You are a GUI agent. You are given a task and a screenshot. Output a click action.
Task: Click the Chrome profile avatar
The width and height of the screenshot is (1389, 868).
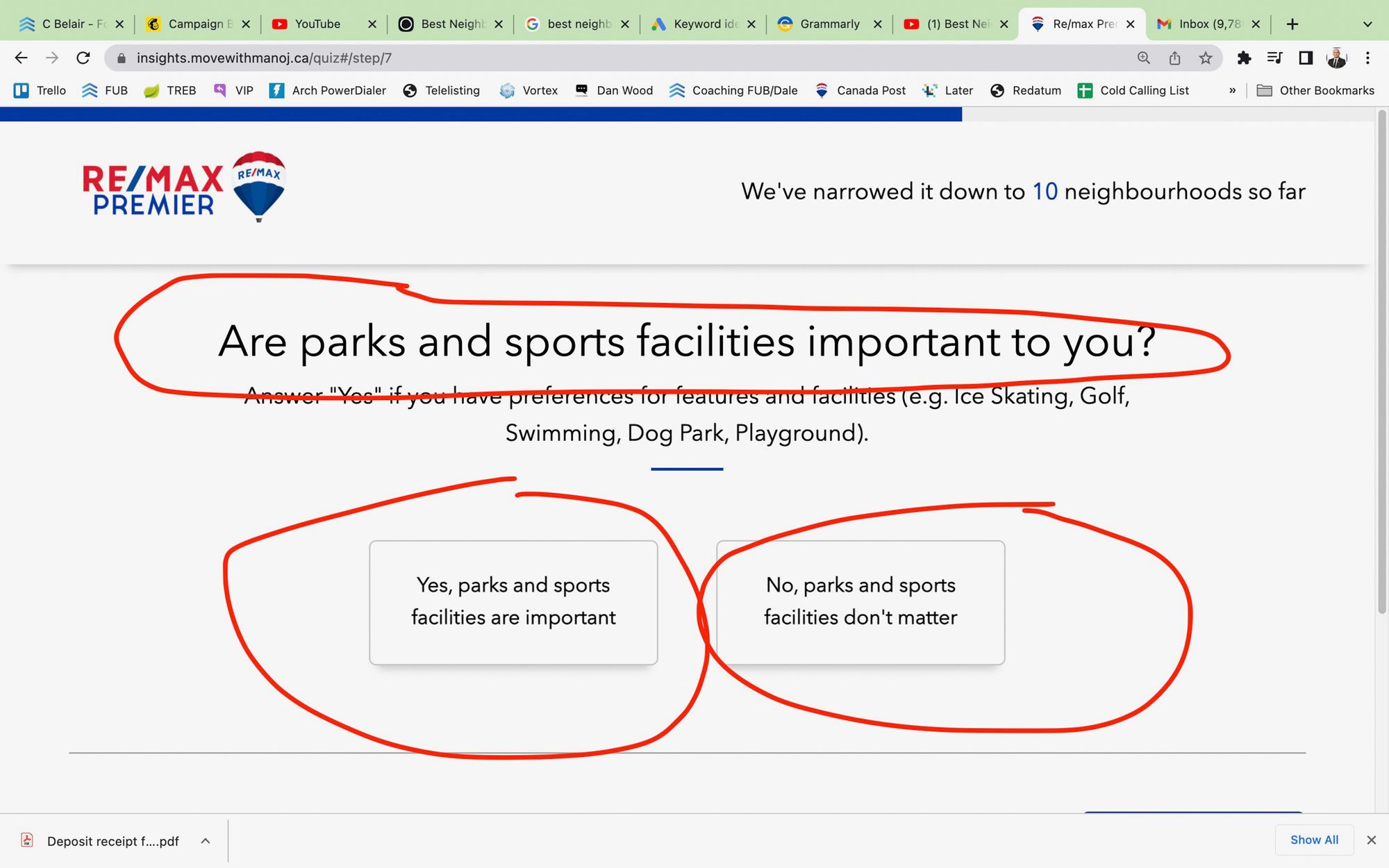coord(1336,58)
